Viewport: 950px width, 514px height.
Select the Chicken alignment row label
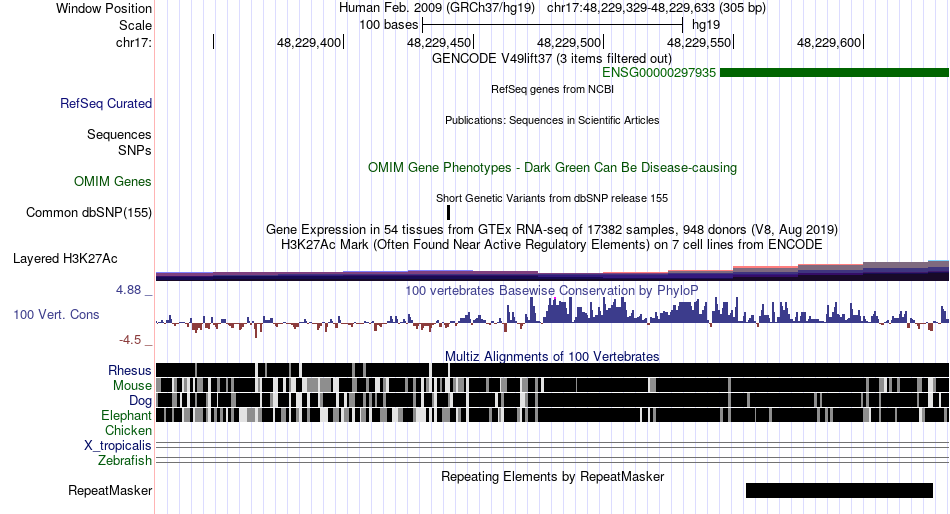128,430
